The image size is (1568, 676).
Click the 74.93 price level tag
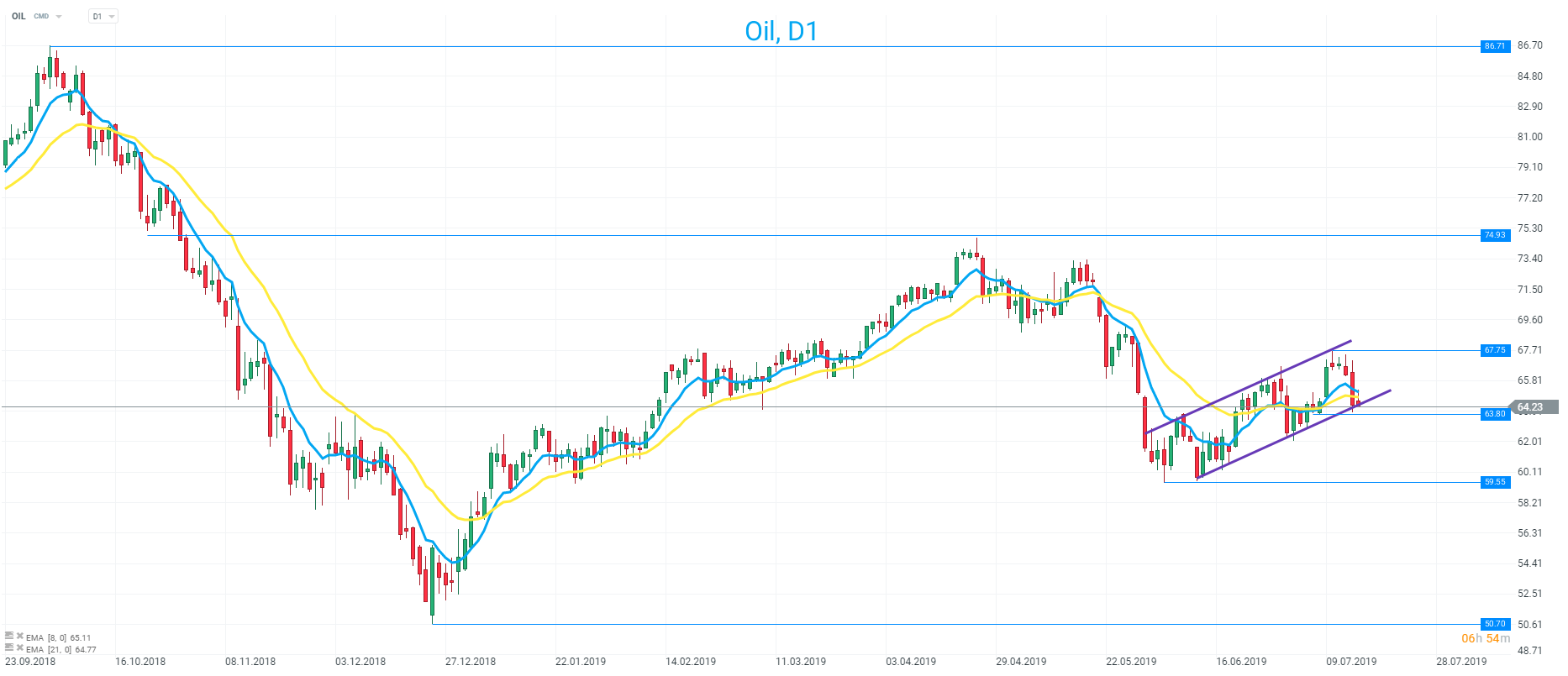(x=1494, y=235)
